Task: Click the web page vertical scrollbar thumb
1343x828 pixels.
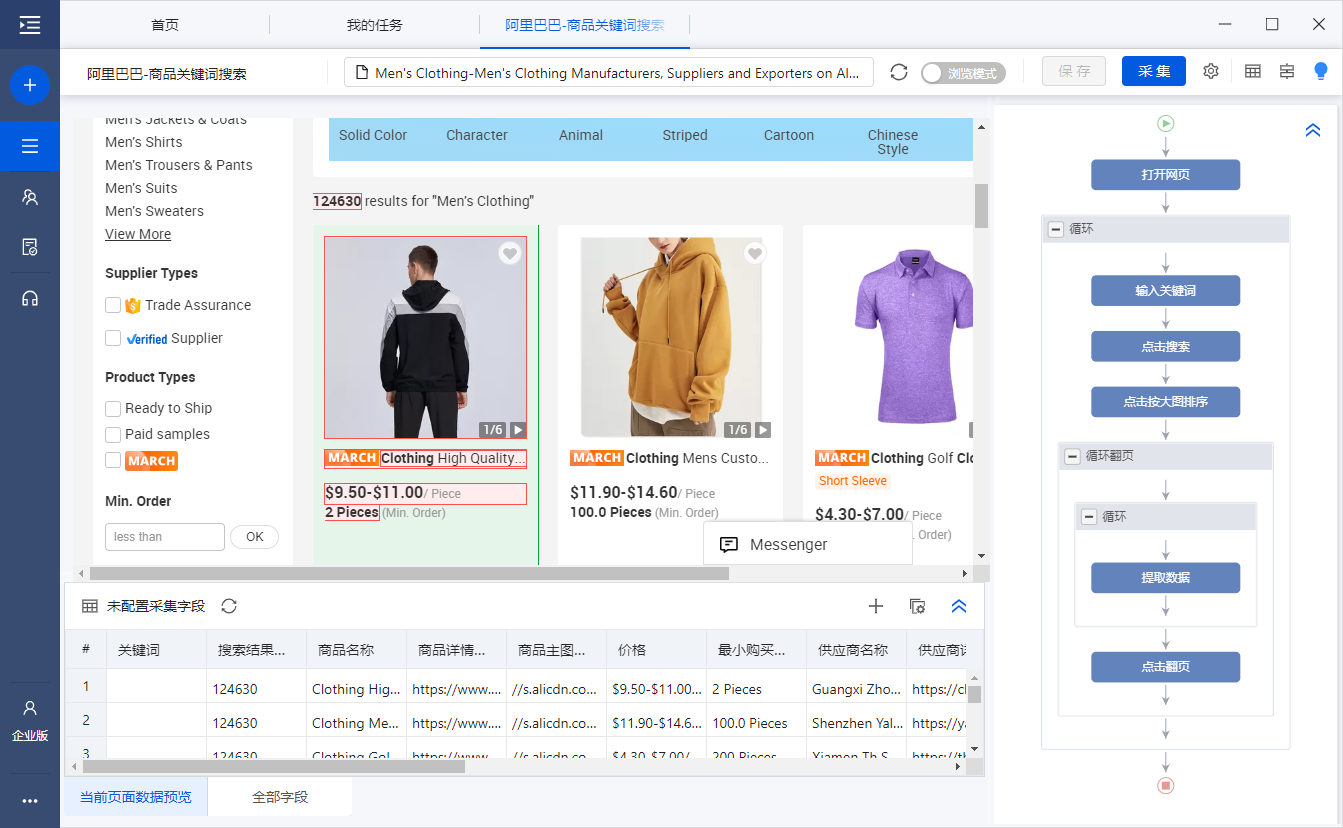Action: (x=981, y=205)
